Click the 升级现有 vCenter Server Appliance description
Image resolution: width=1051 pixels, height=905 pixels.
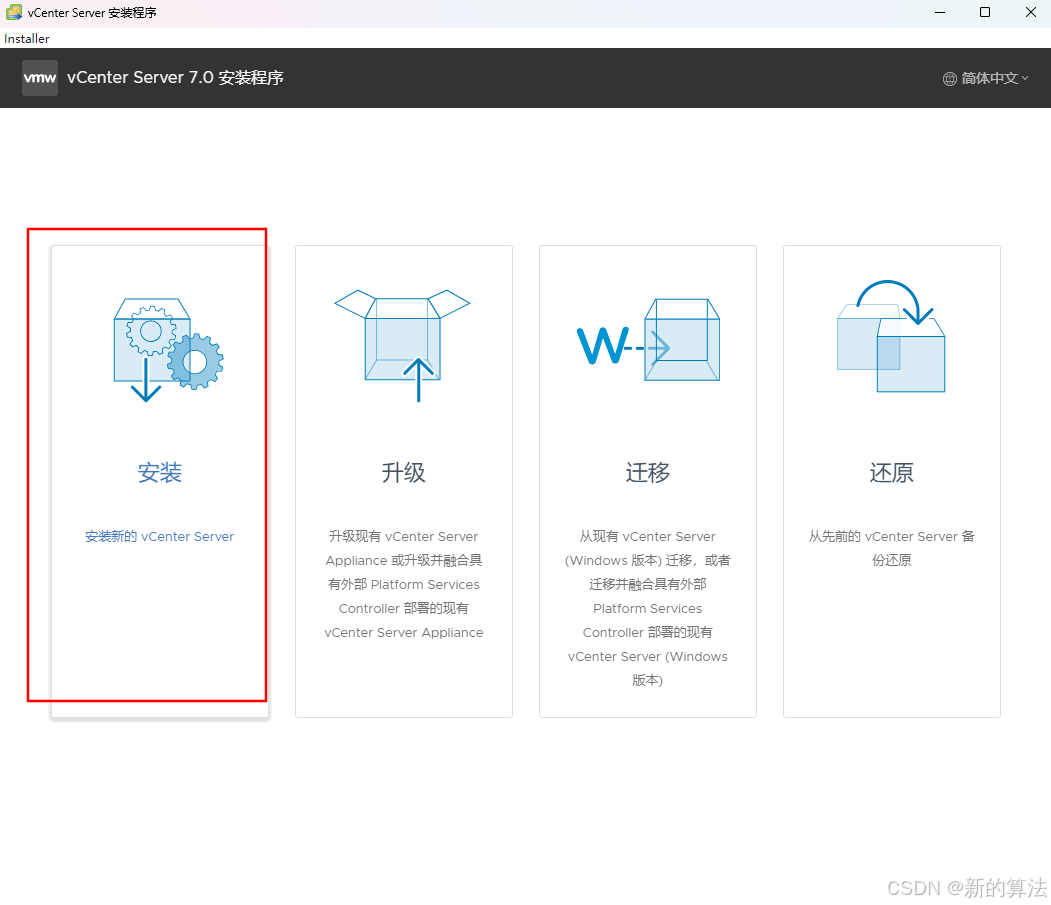tap(404, 584)
